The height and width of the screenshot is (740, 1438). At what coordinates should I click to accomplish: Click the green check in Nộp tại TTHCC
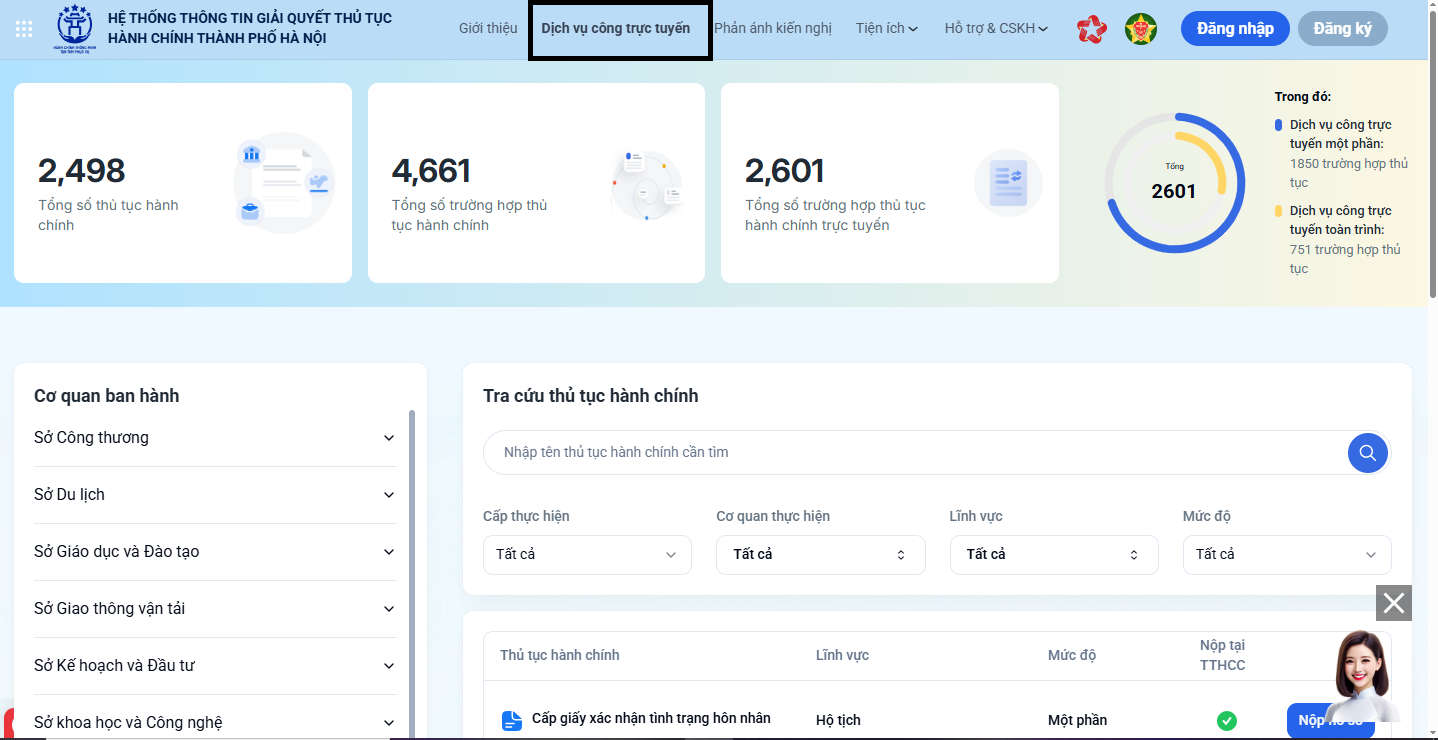pos(1227,720)
